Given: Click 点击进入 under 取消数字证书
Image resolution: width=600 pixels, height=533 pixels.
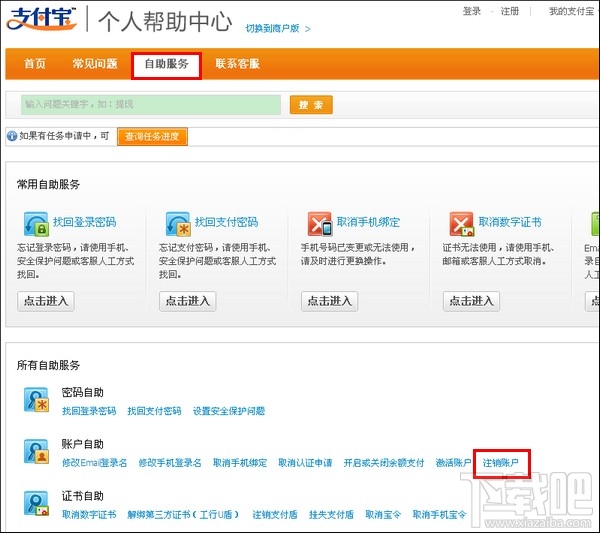Looking at the screenshot, I should pyautogui.click(x=472, y=301).
